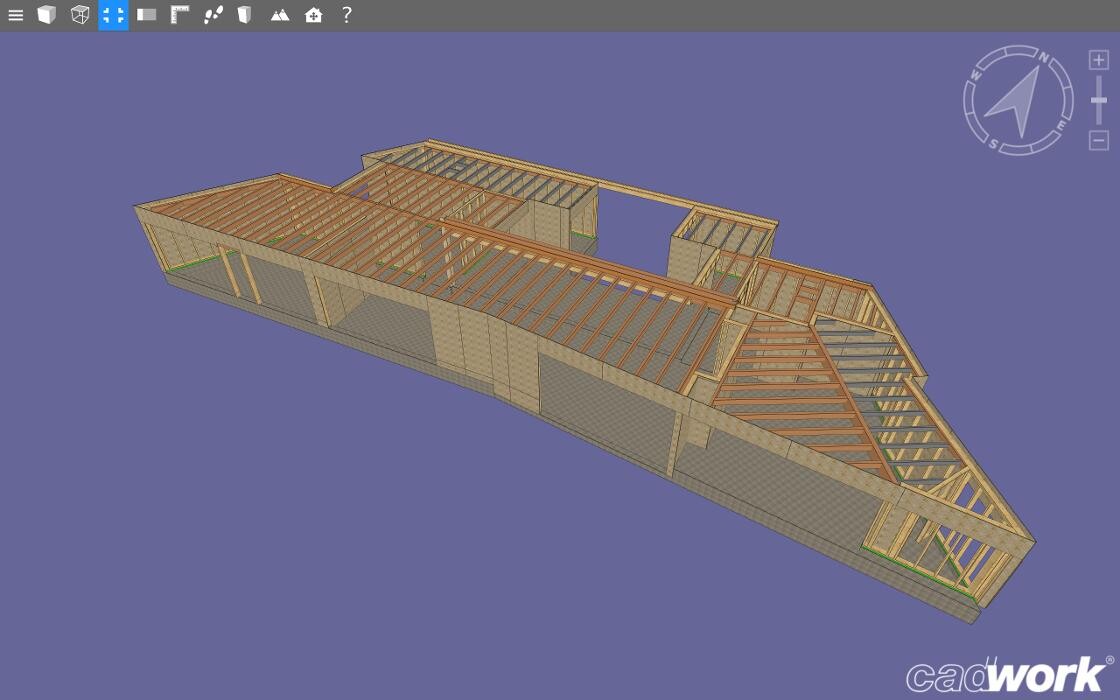Enable footsteps walk-through mode
The image size is (1120, 700).
[x=213, y=15]
